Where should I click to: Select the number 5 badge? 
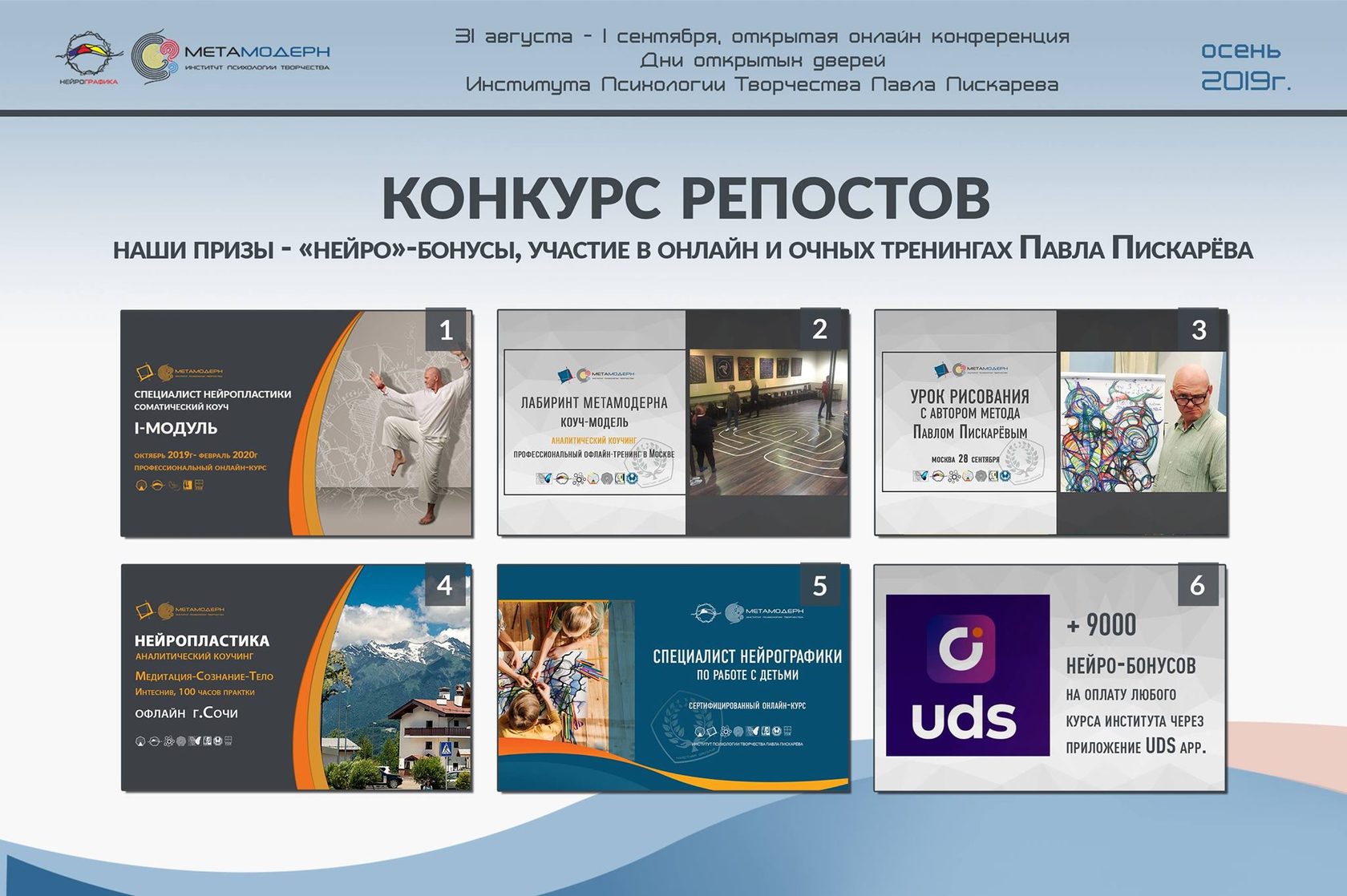tap(819, 586)
